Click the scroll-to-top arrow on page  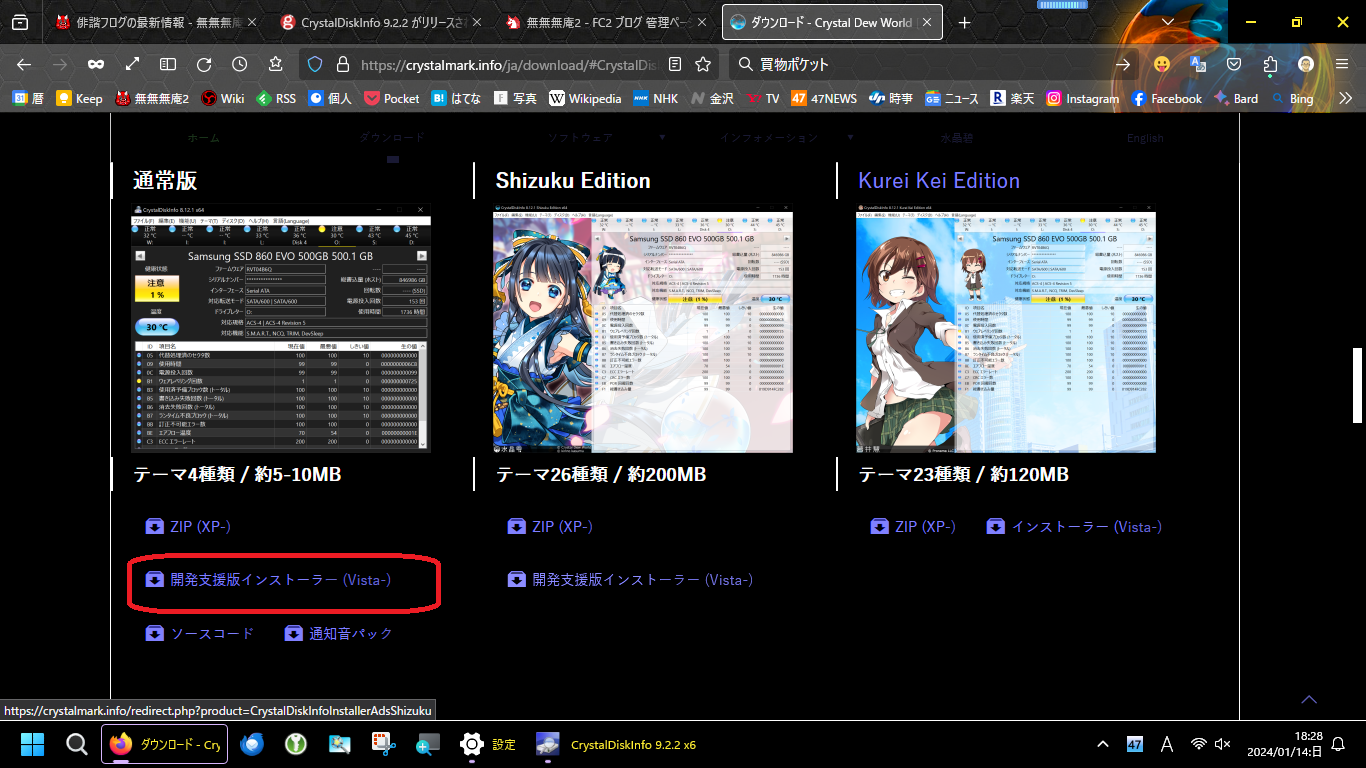coord(1309,699)
